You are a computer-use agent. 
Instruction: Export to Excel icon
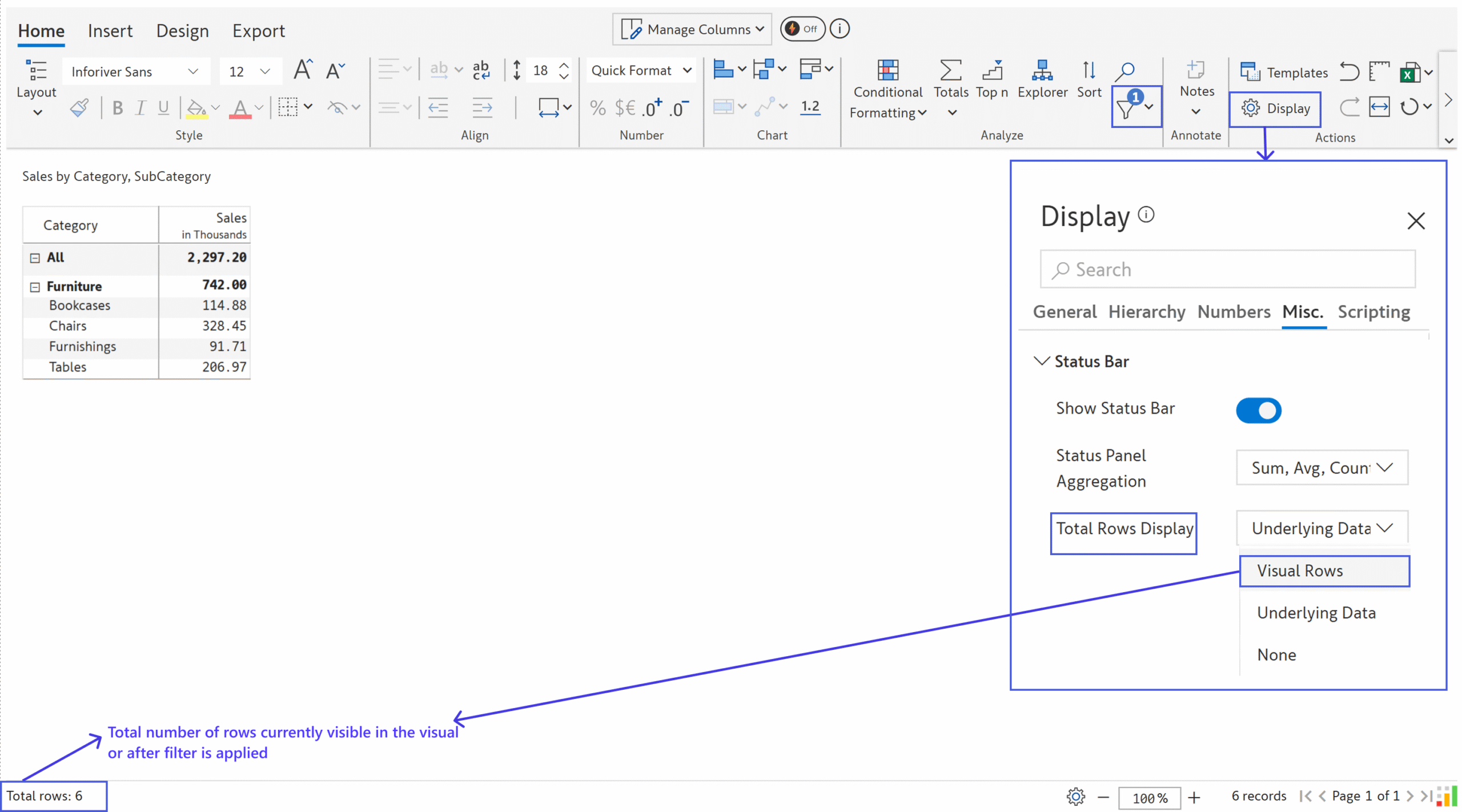click(1408, 73)
